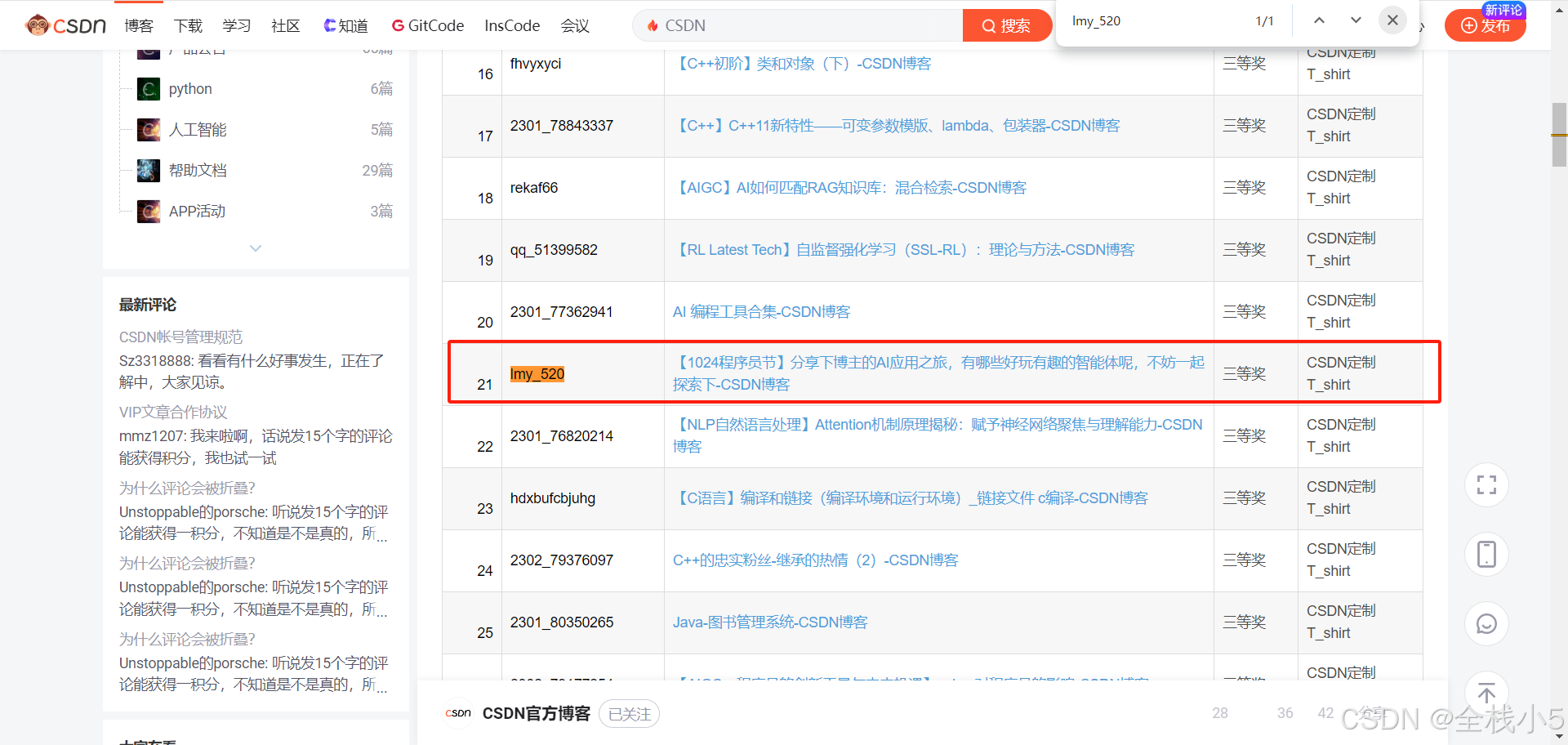
Task: Open the AI 编程工具合集 blog link
Action: (761, 312)
